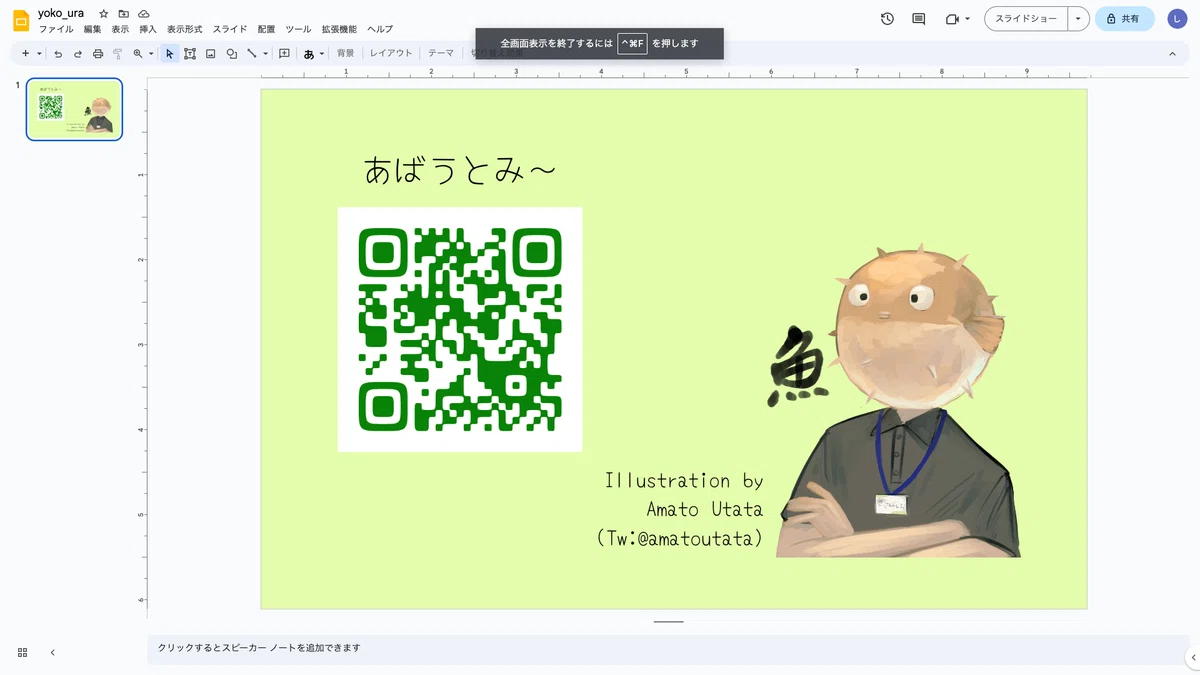Screen dimensions: 1200x675
Task: Click the レイアウト layout button
Action: point(391,53)
